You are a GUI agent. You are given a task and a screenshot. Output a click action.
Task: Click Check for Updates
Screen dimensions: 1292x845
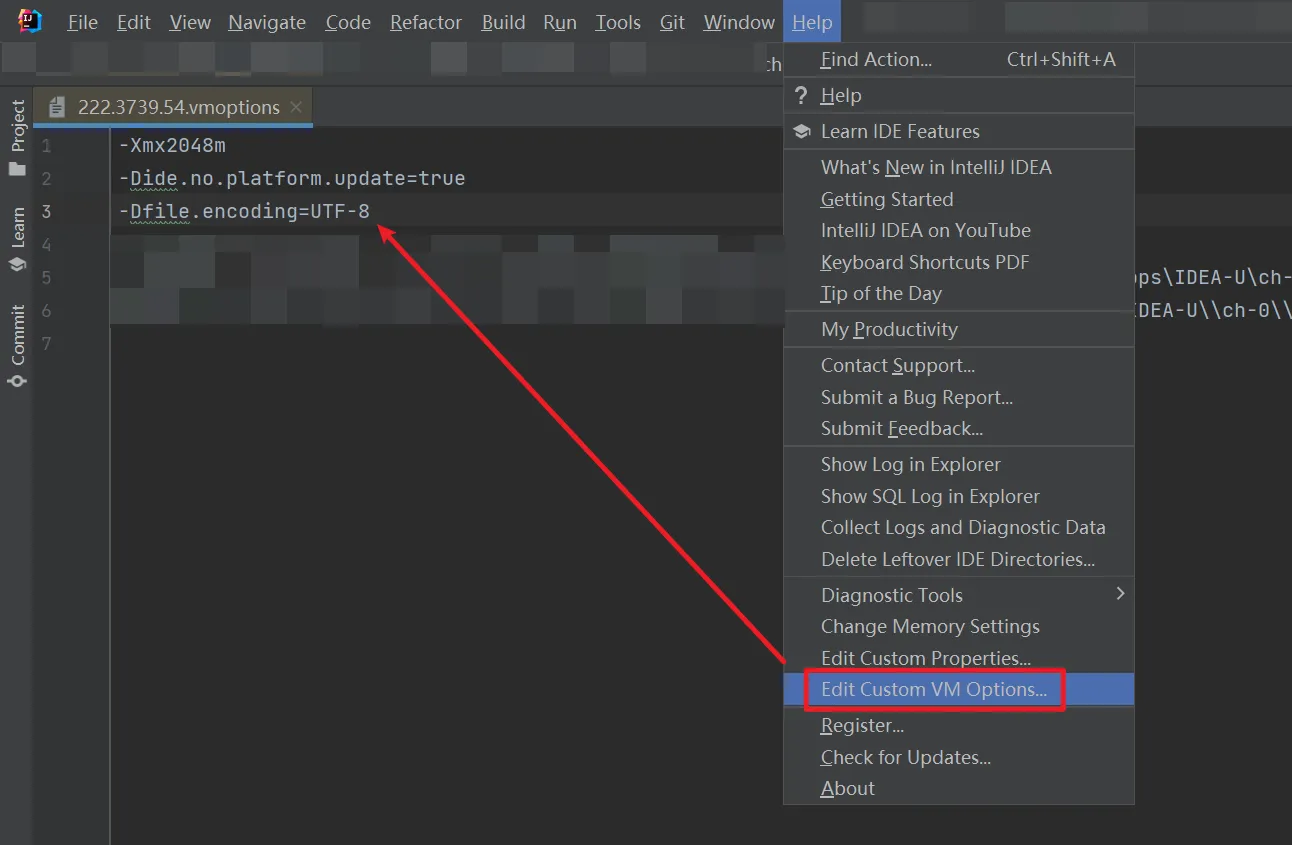point(905,757)
